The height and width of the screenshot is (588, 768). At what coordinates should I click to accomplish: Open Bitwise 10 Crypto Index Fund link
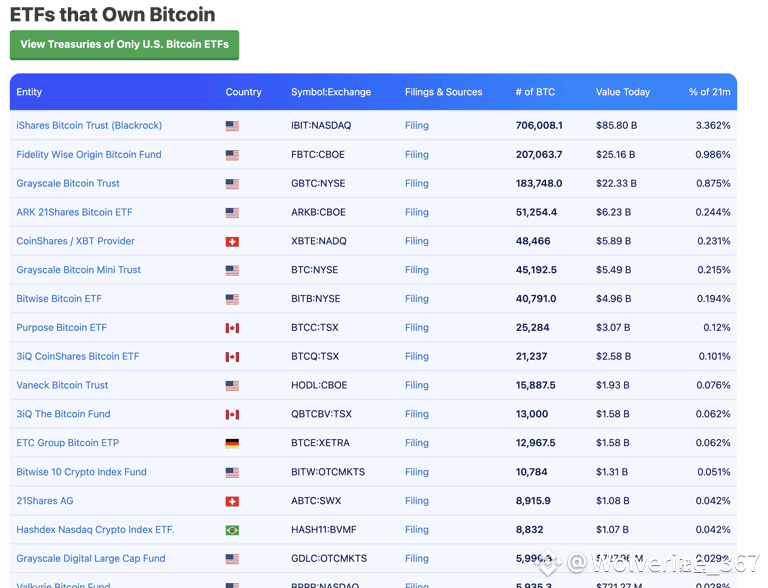pyautogui.click(x=81, y=472)
